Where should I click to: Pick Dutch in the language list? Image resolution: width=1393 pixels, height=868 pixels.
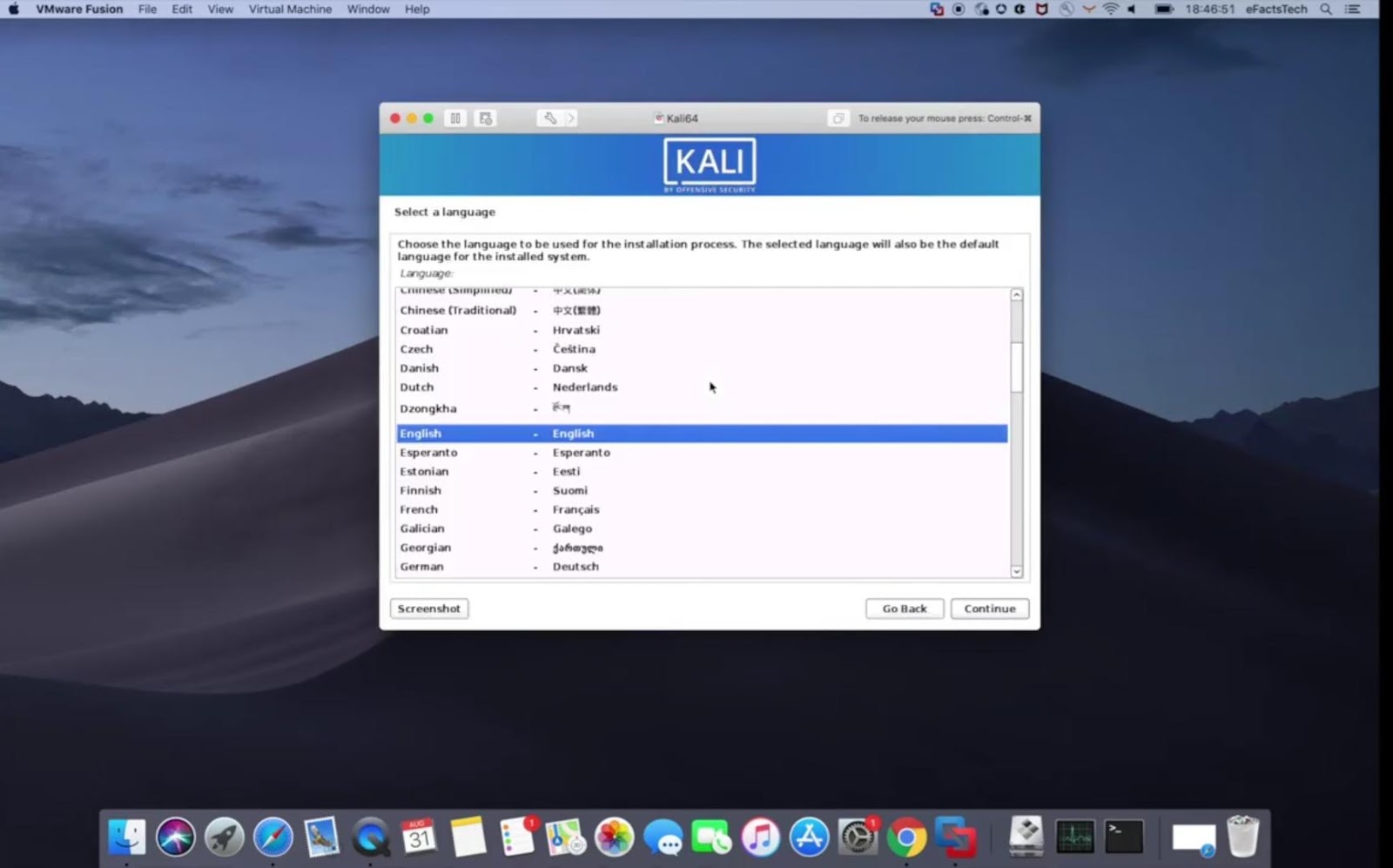(702, 387)
